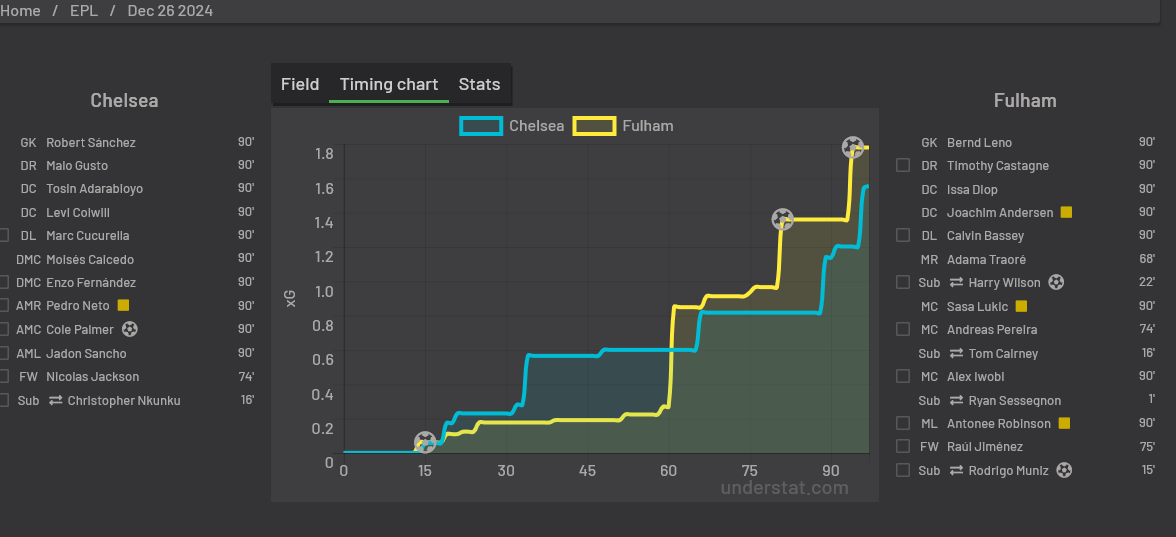Click the 15-minute goal marker on the chart

(x=425, y=442)
